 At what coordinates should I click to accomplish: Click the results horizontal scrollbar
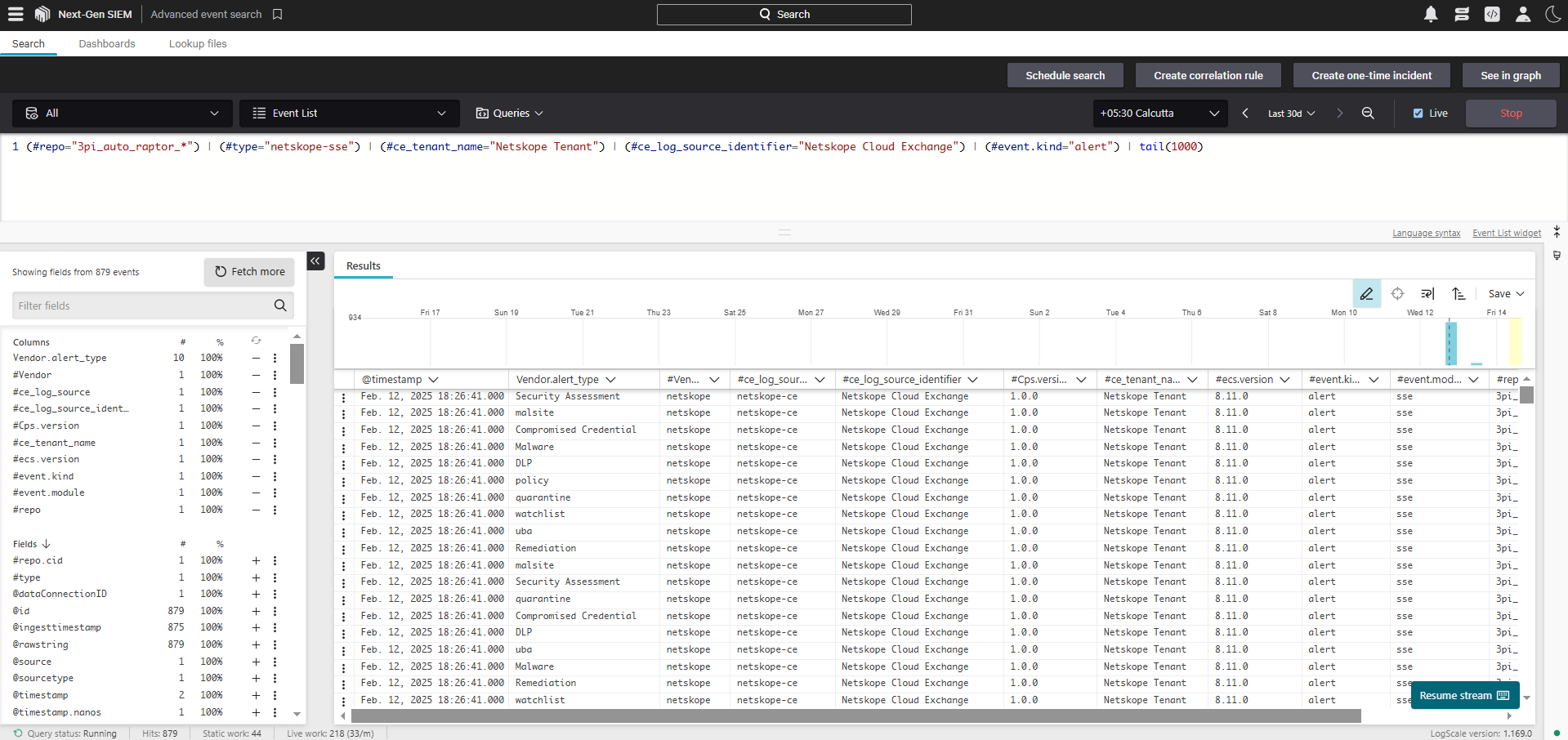[856, 716]
